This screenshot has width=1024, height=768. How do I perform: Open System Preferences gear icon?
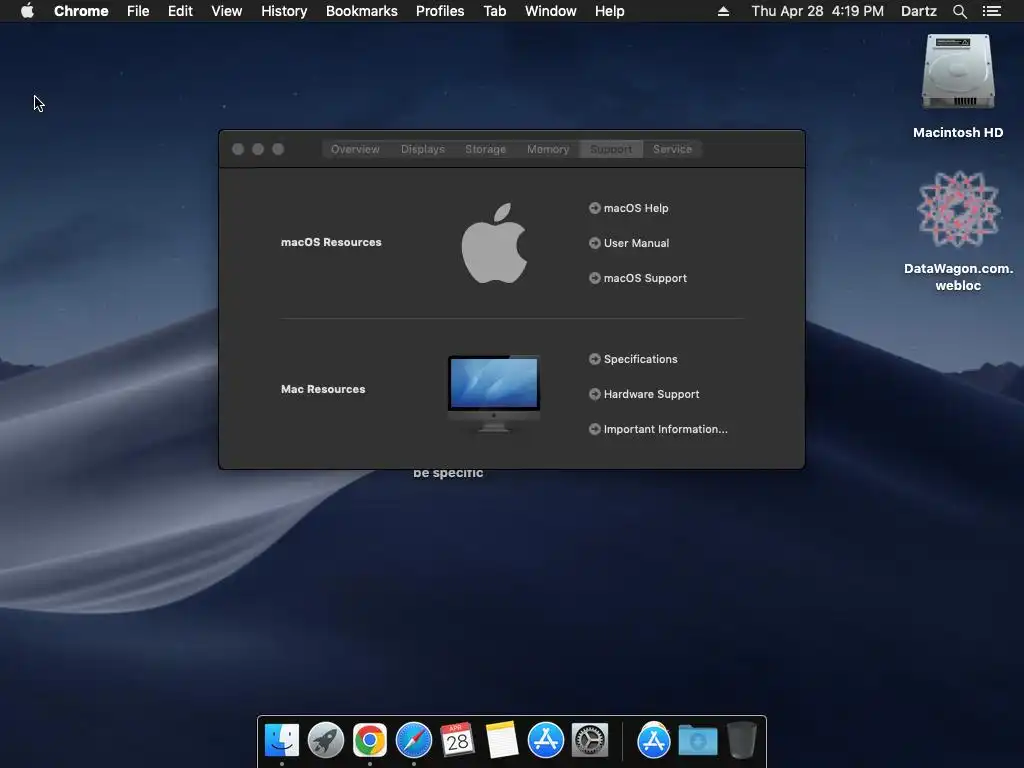point(590,740)
